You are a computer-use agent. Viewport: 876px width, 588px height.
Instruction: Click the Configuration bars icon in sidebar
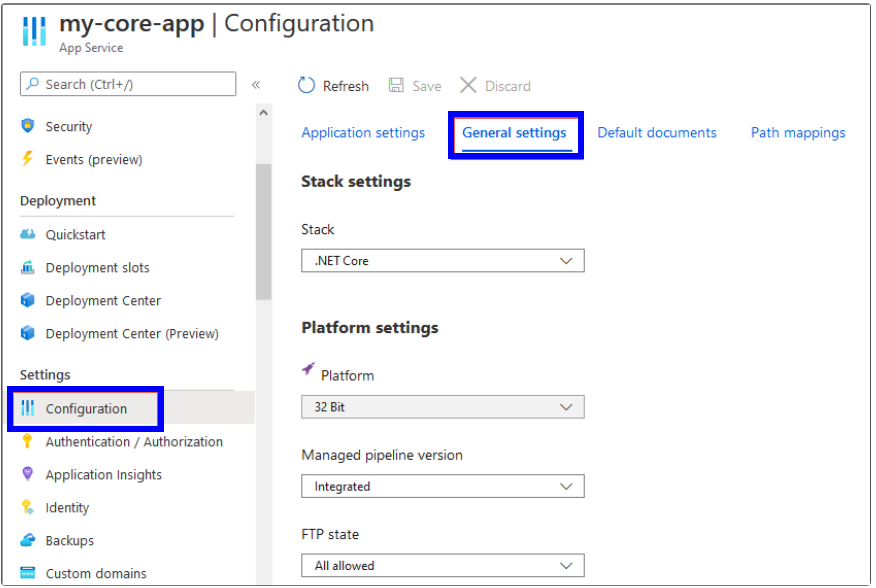pos(27,408)
